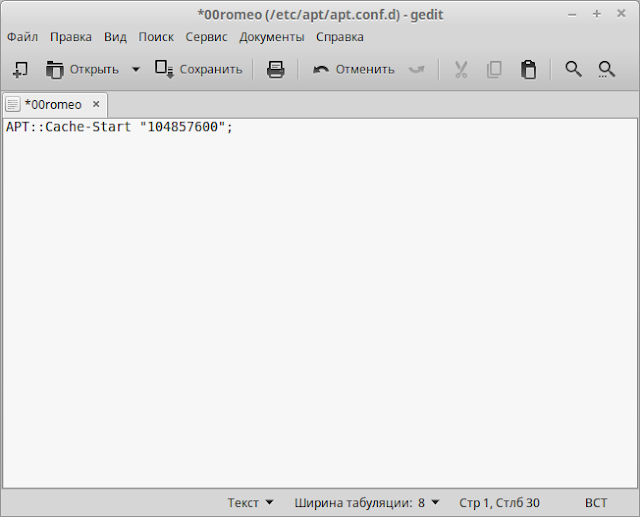Click the Print icon
Image resolution: width=640 pixels, height=517 pixels.
pos(276,69)
